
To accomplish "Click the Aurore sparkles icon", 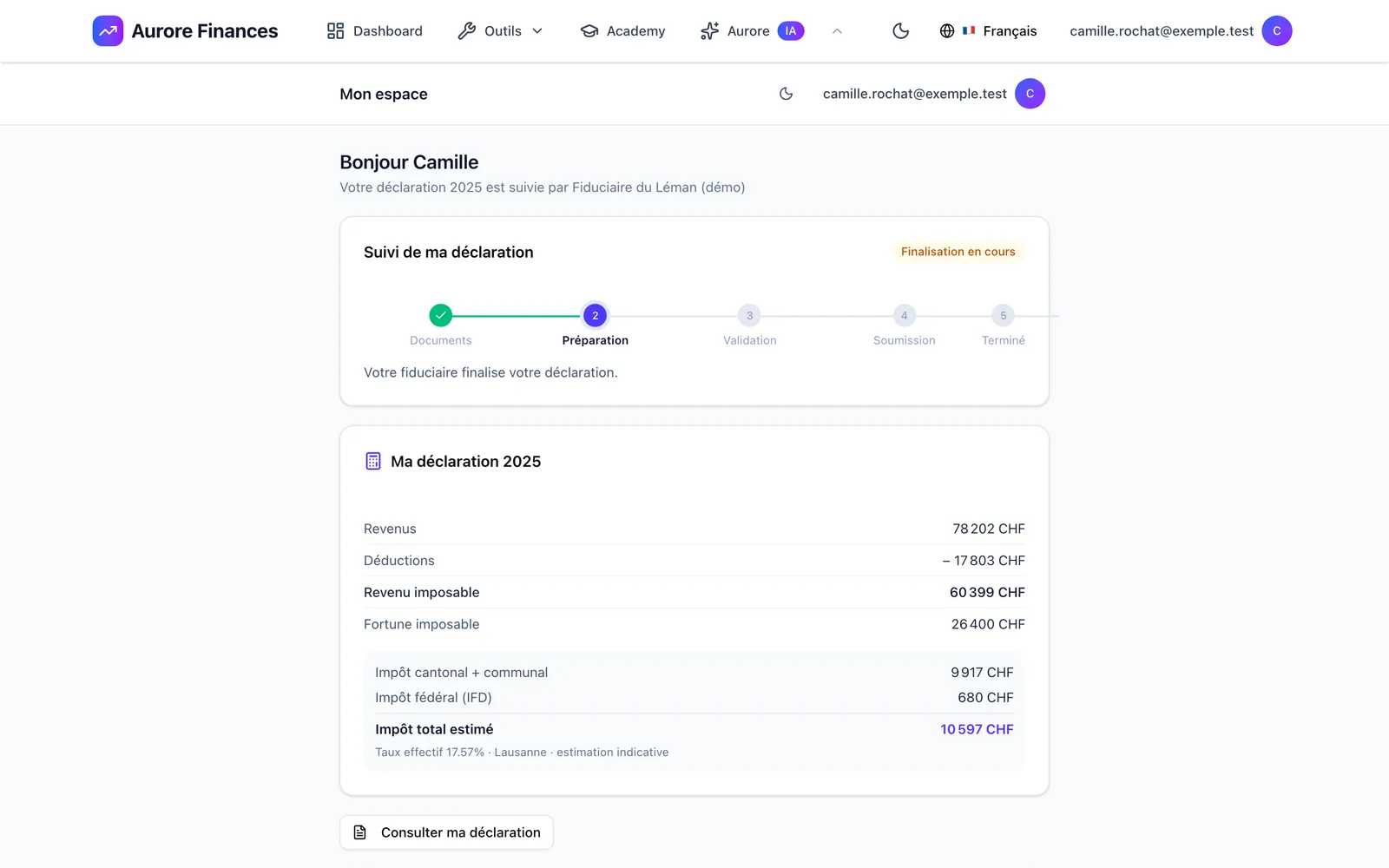I will click(709, 31).
